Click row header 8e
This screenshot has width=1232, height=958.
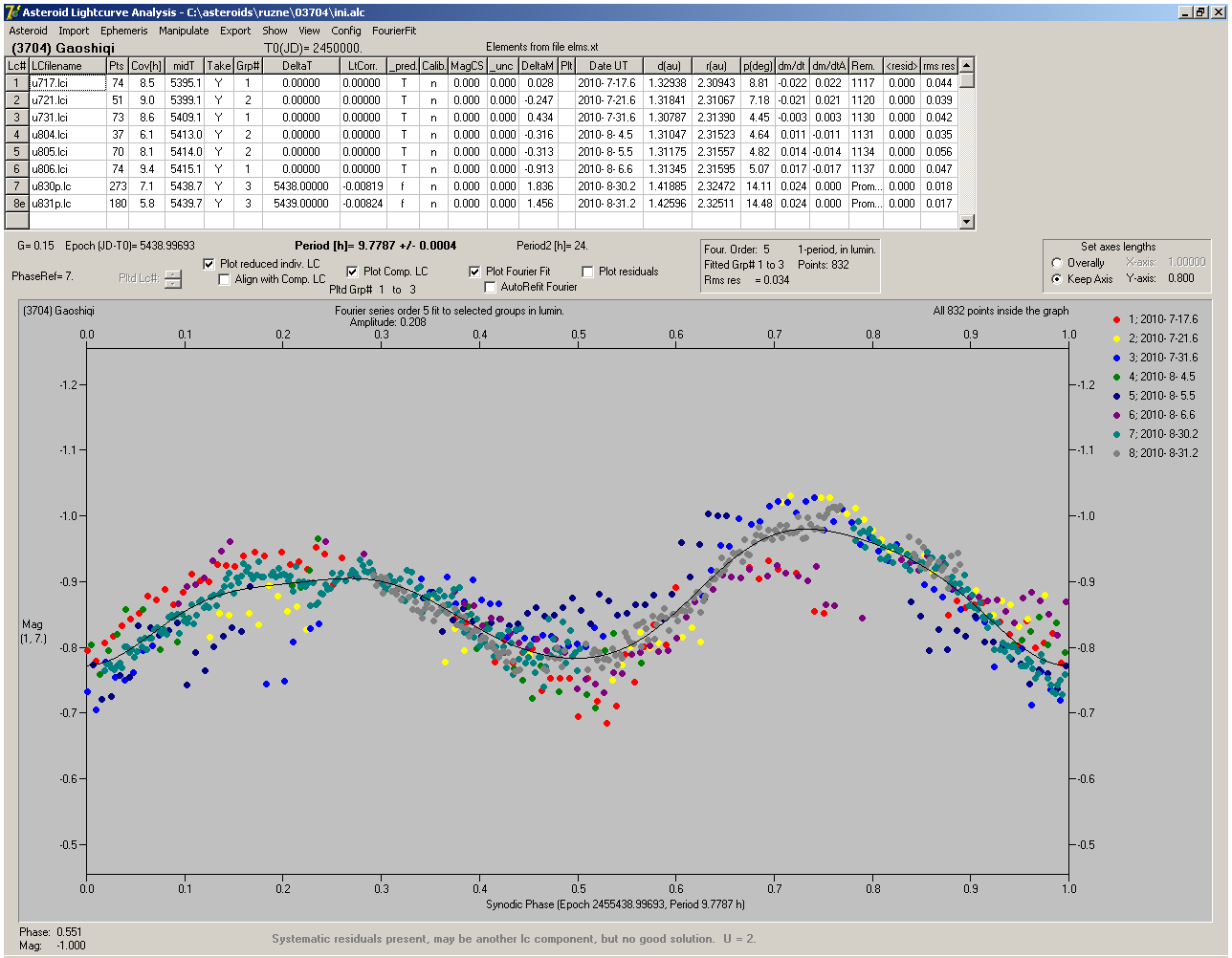pos(17,204)
